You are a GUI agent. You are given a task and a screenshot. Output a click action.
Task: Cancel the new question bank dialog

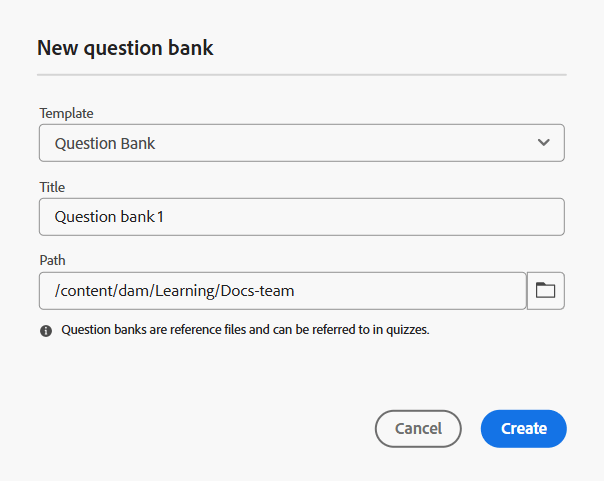(x=418, y=429)
